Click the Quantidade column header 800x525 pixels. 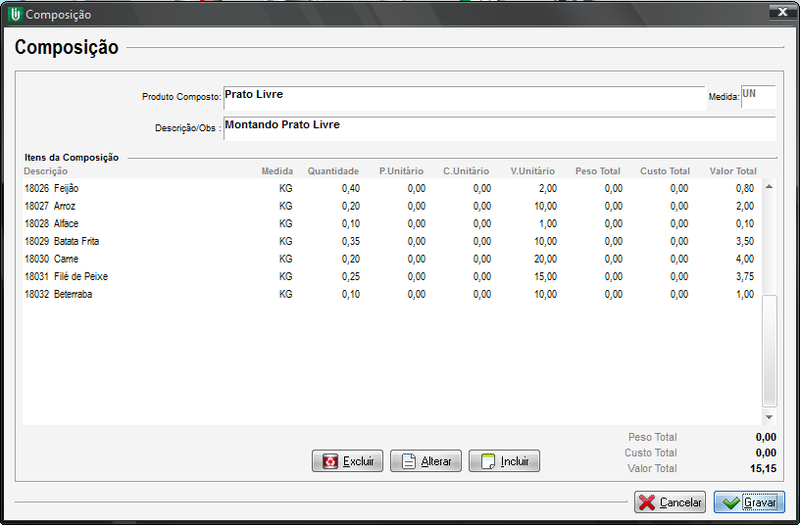333,171
